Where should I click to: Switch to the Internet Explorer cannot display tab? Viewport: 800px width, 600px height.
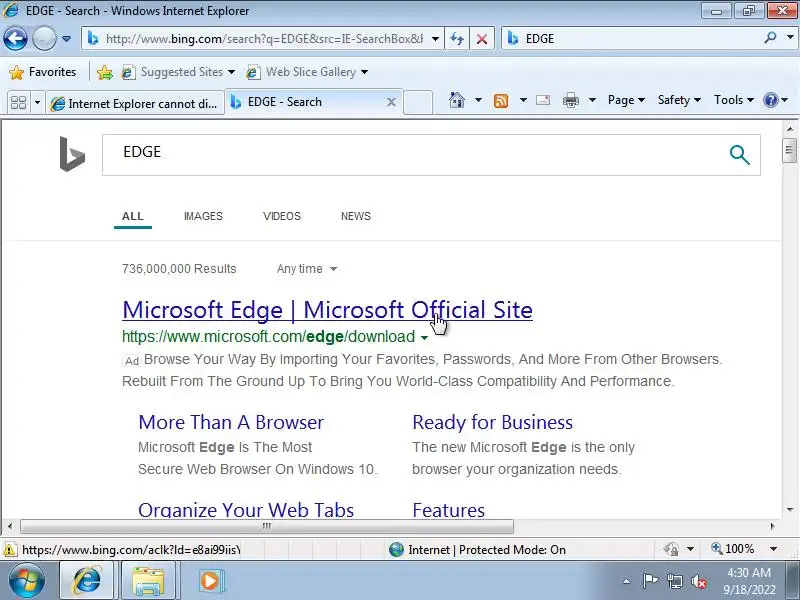(135, 103)
